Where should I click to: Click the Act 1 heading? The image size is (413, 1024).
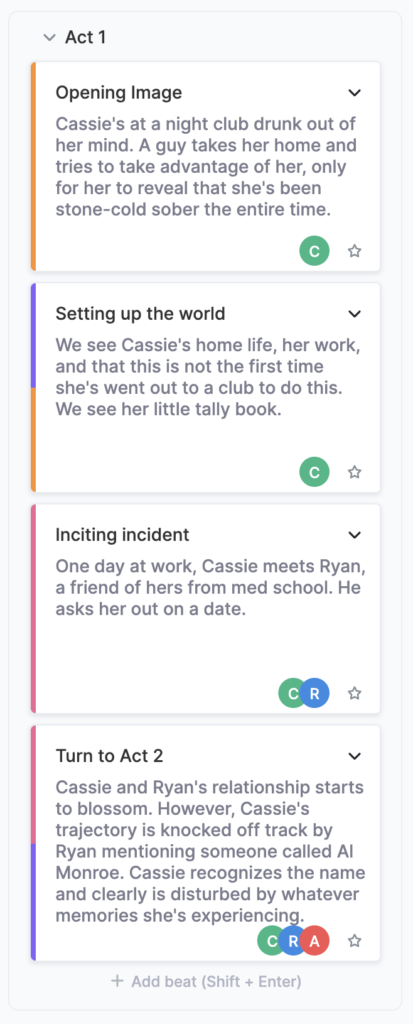85,37
